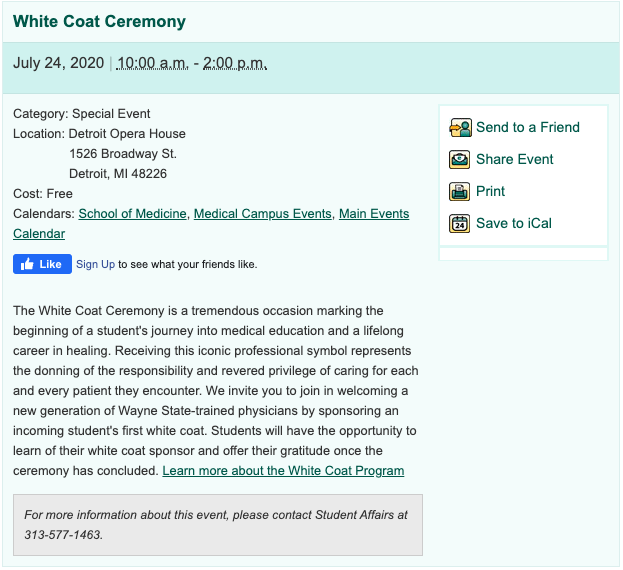Viewport: 623px width, 570px height.
Task: Click the Facebook thumbs-up icon
Action: pos(27,264)
